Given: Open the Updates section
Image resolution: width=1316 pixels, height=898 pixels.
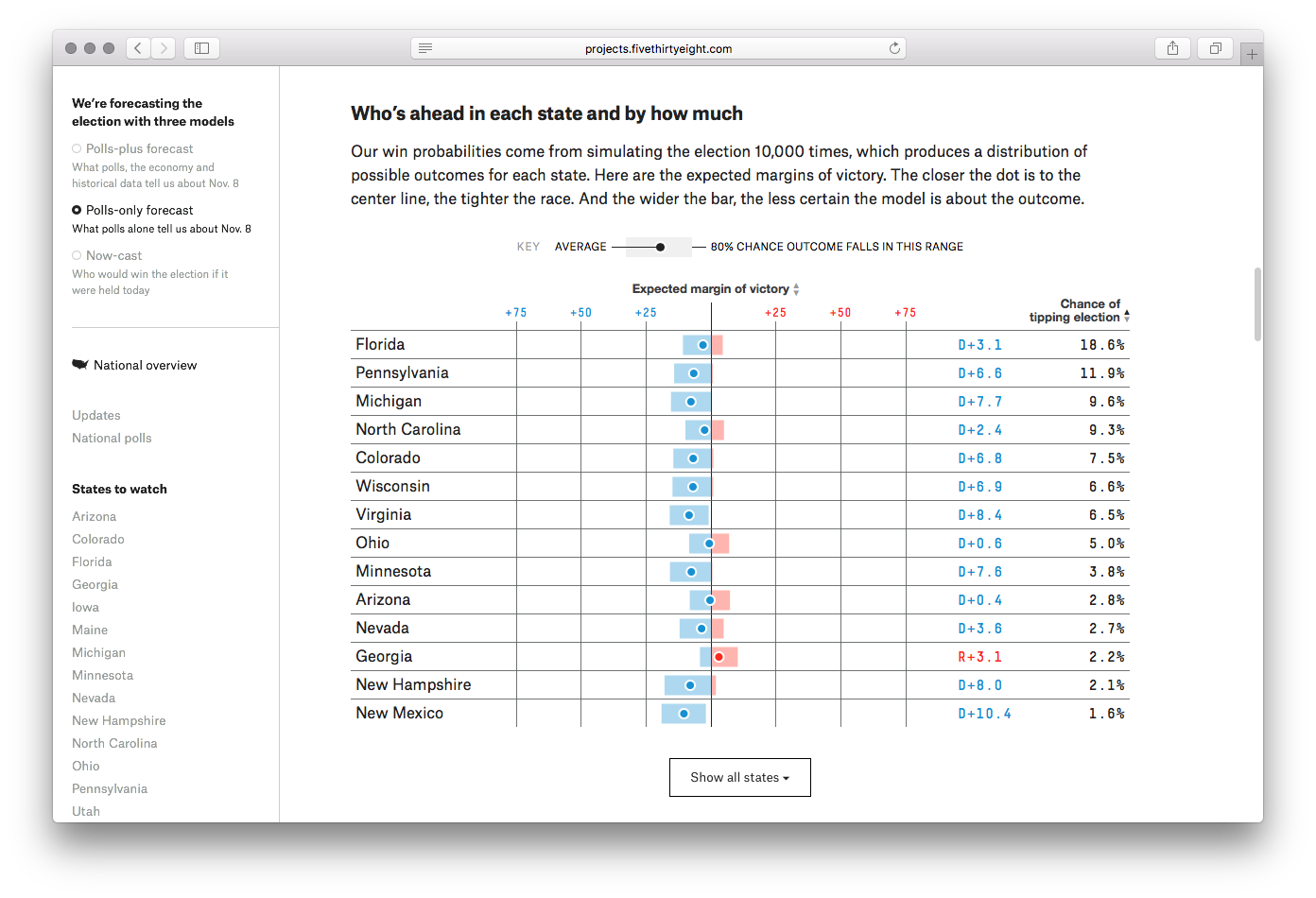Looking at the screenshot, I should pyautogui.click(x=95, y=415).
